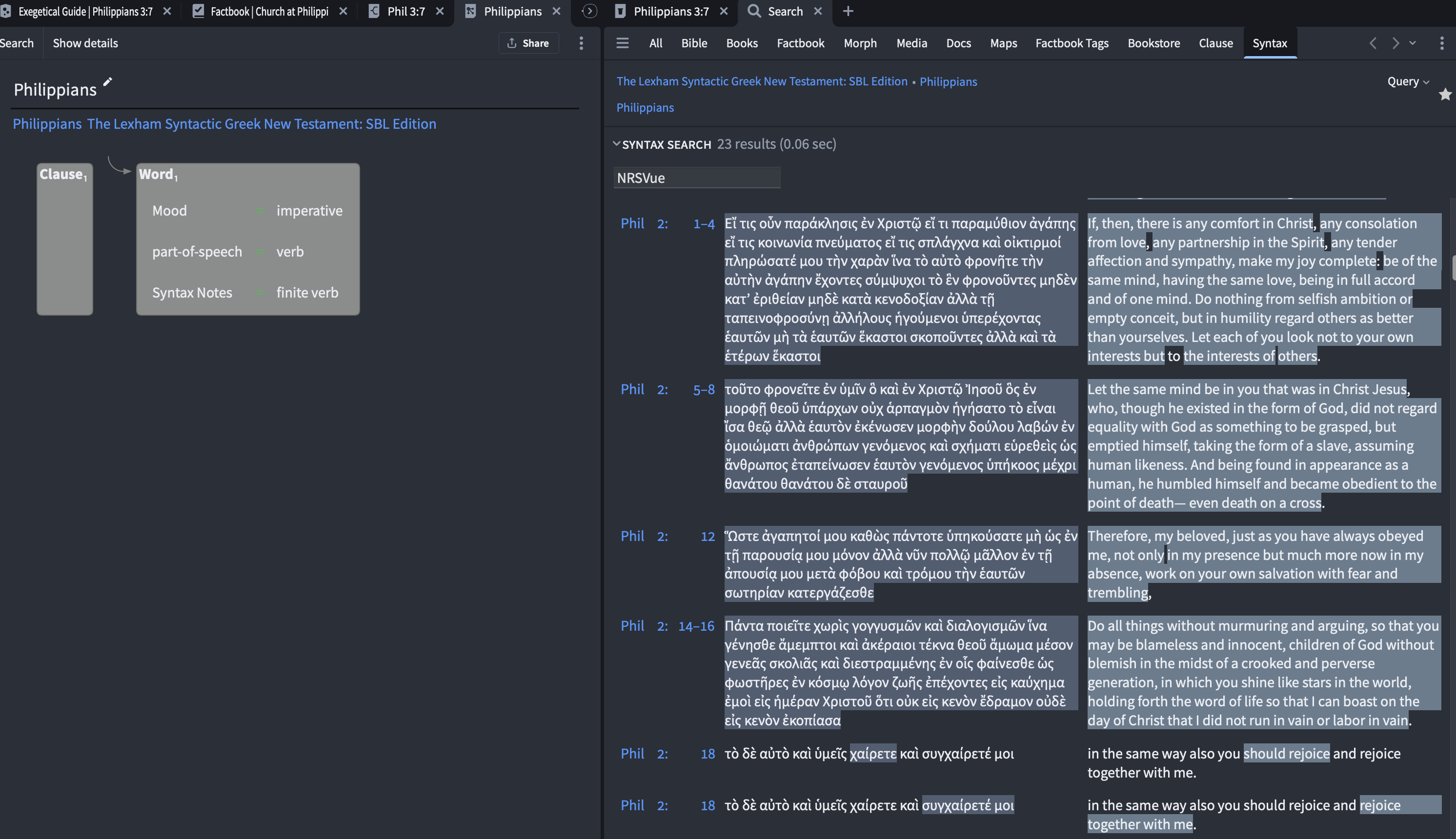Select the Clause 1 block in query
This screenshot has height=839, width=1456.
pos(64,239)
